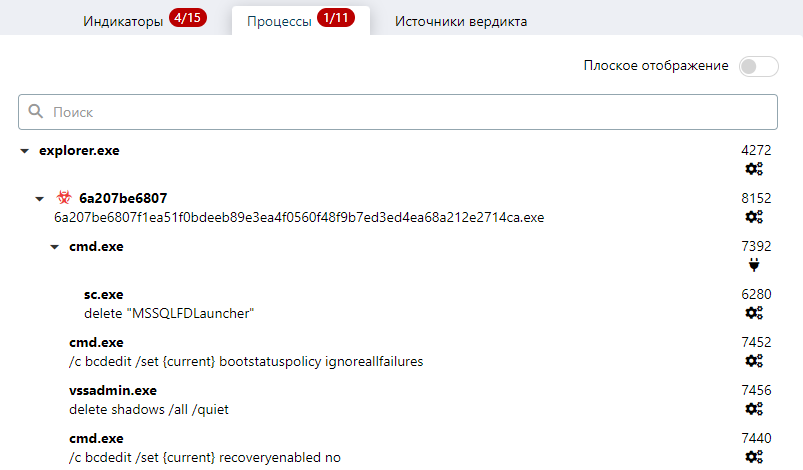Click into the Поиск search field
803x470 pixels.
[400, 112]
